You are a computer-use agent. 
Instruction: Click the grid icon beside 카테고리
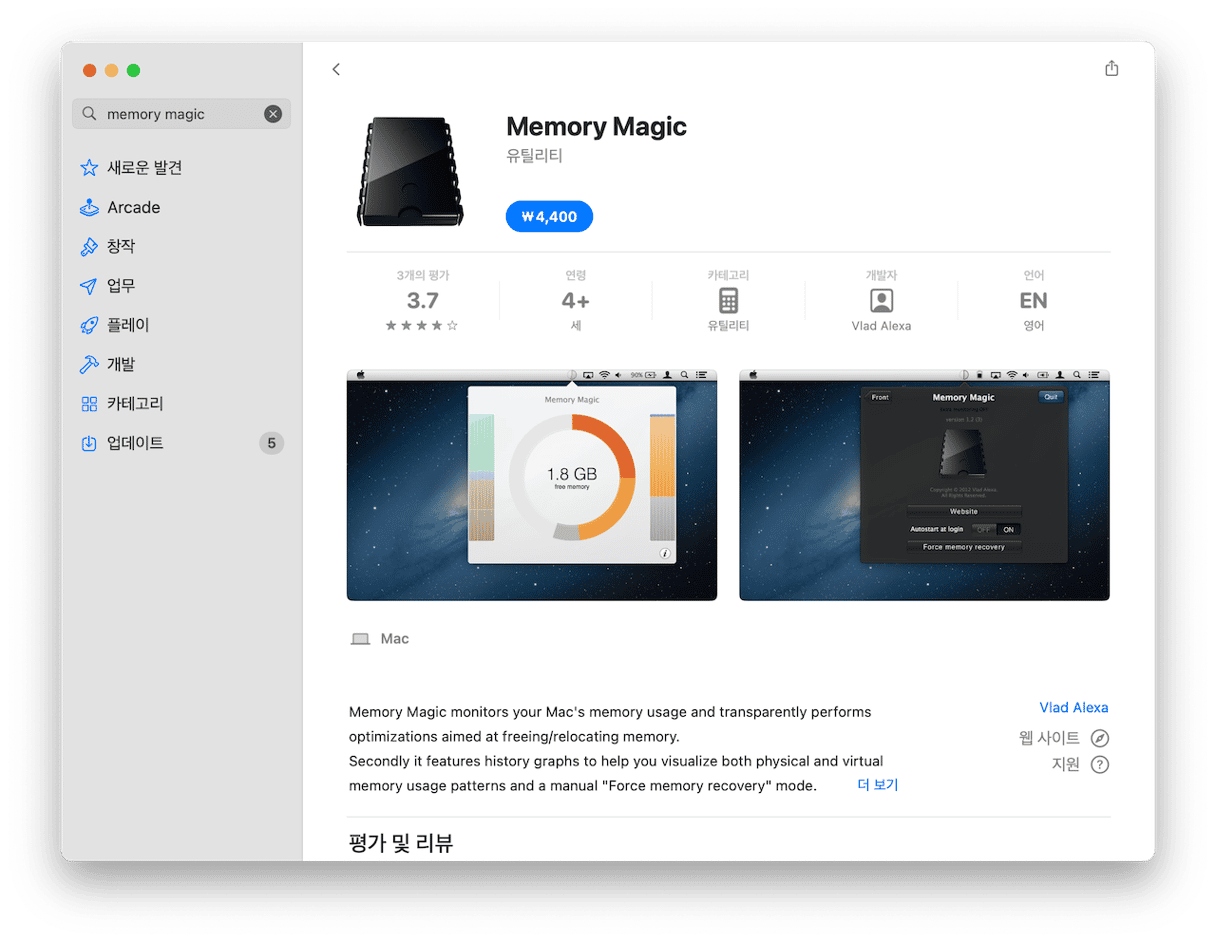pyautogui.click(x=89, y=404)
